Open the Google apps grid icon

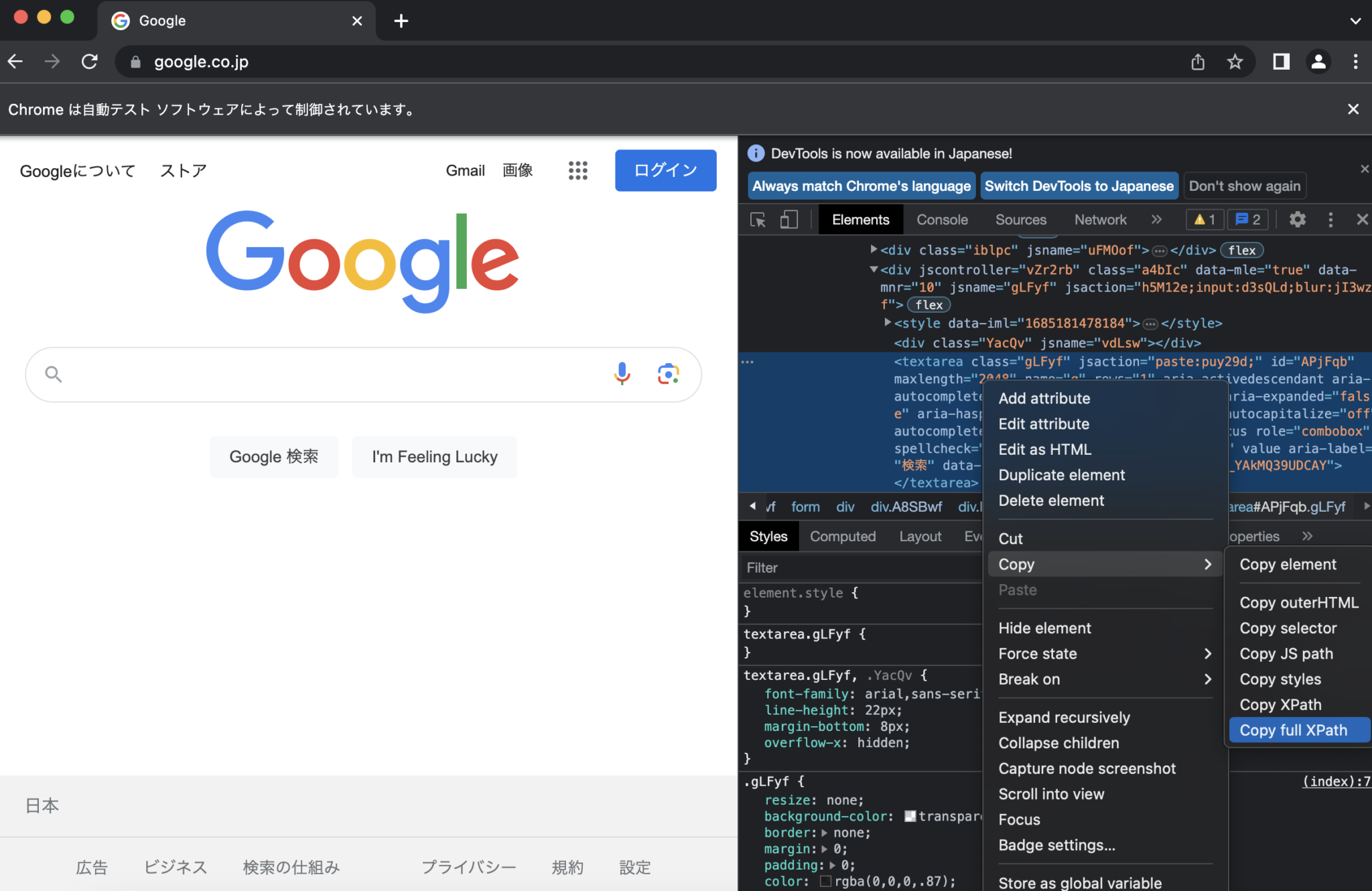(x=577, y=171)
